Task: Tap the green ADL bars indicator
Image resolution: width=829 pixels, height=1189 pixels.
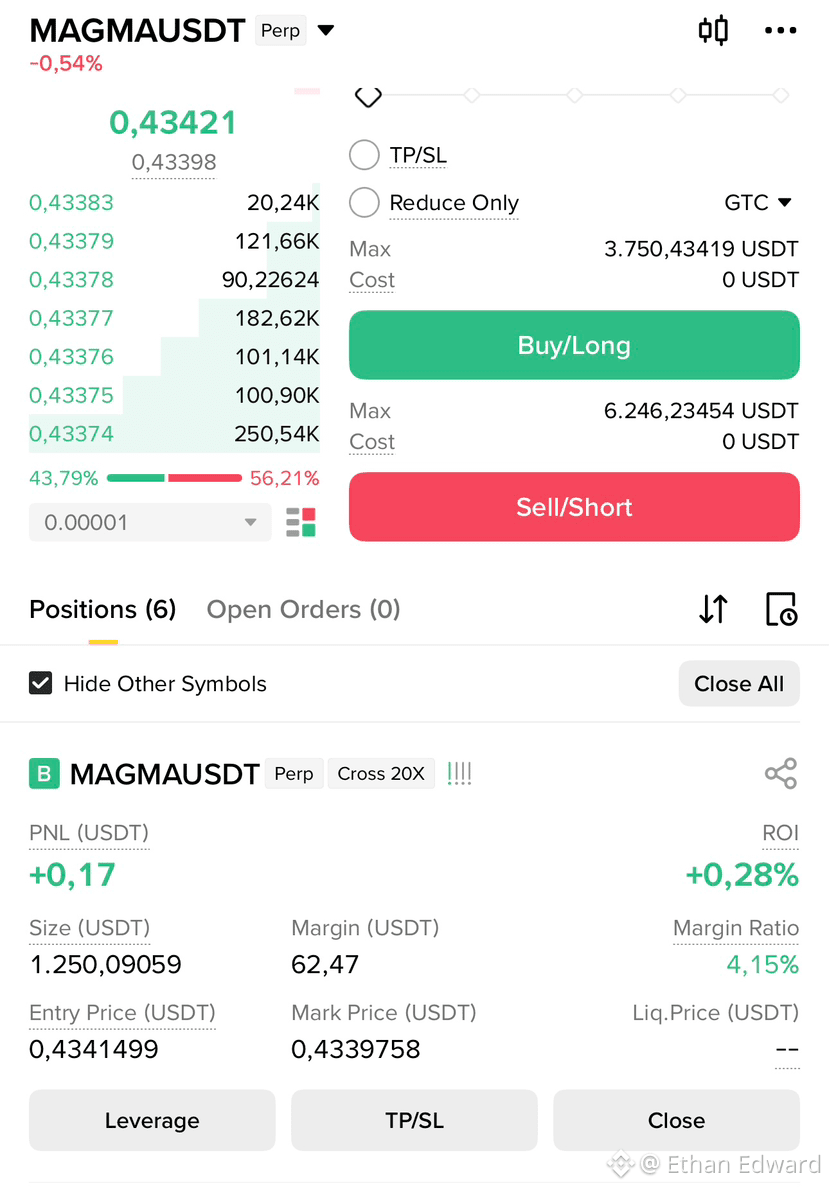Action: coord(459,773)
